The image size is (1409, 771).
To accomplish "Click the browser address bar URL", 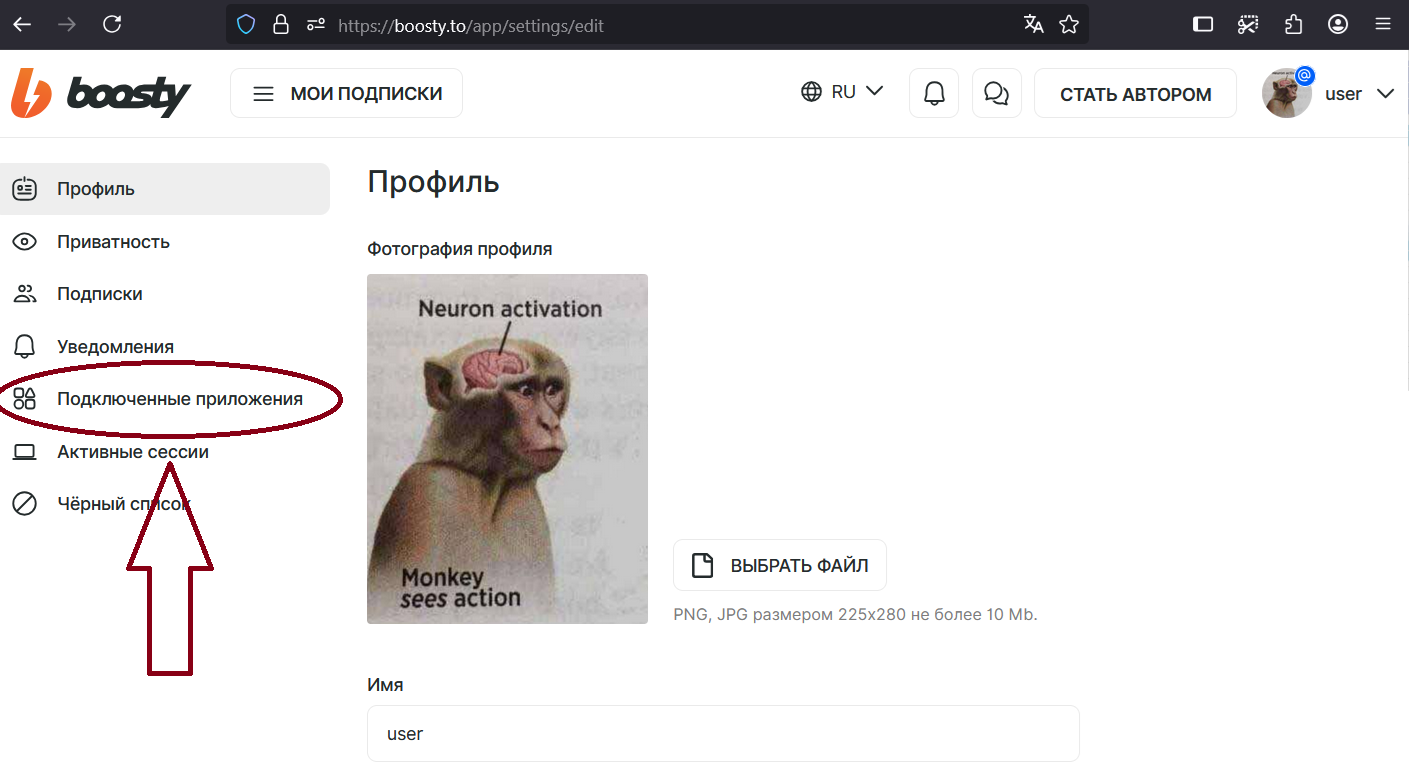I will pos(470,25).
